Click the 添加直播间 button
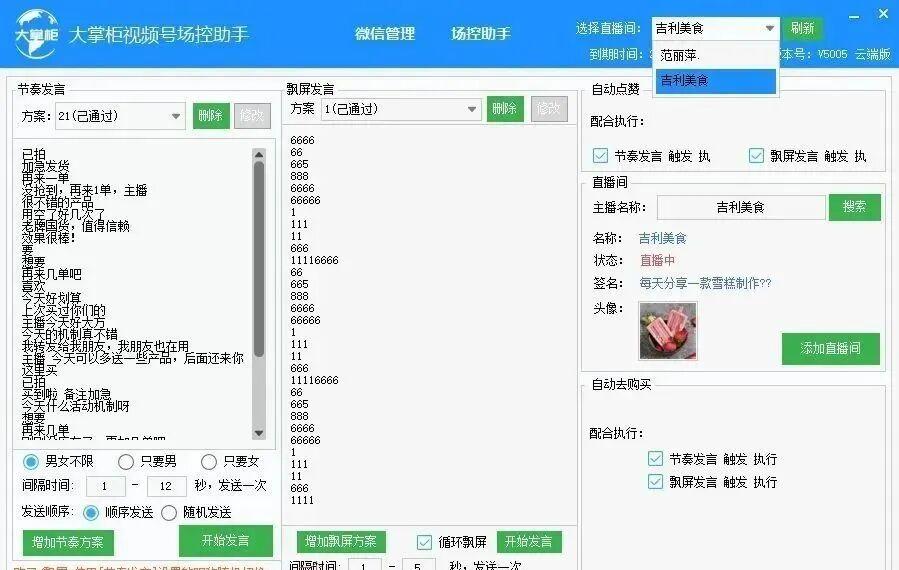The height and width of the screenshot is (570, 899). point(830,348)
